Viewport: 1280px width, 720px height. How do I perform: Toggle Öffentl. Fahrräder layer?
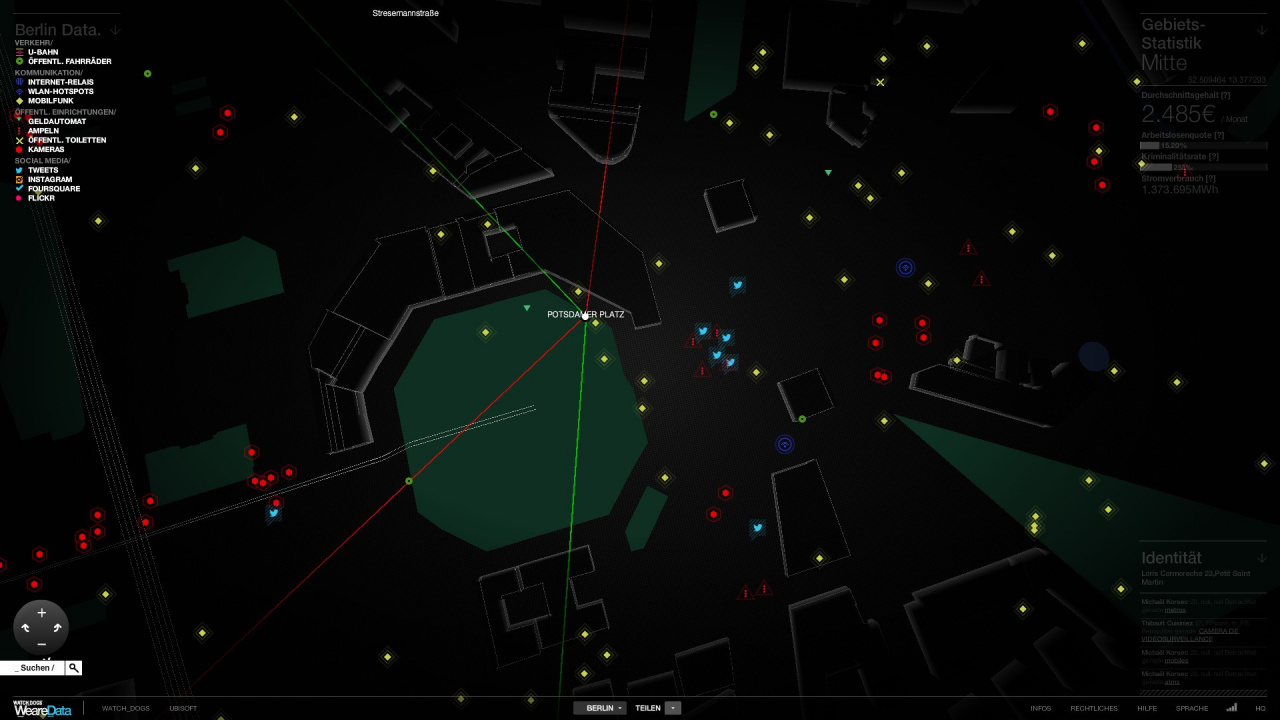click(x=62, y=61)
